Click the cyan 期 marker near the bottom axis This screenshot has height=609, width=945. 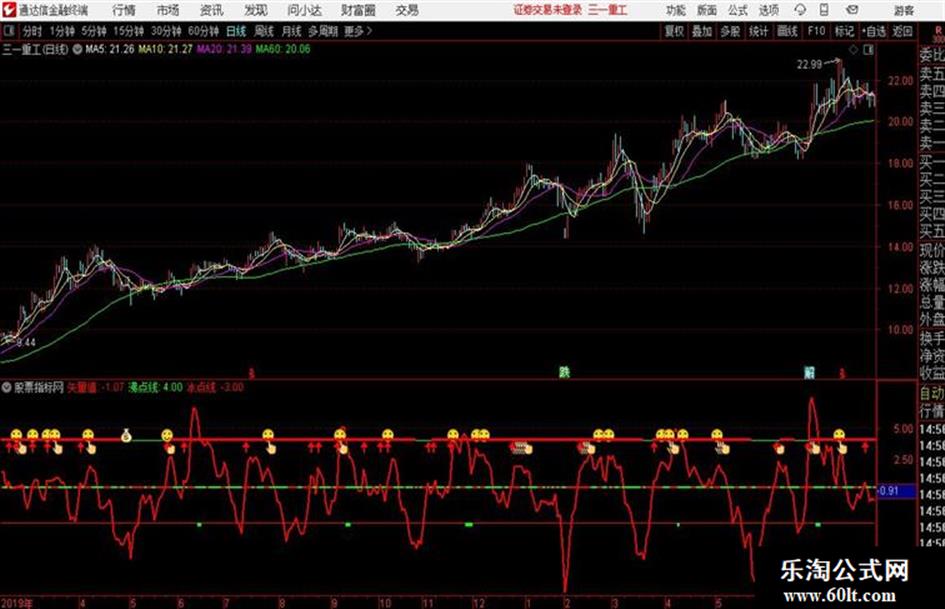tap(809, 372)
